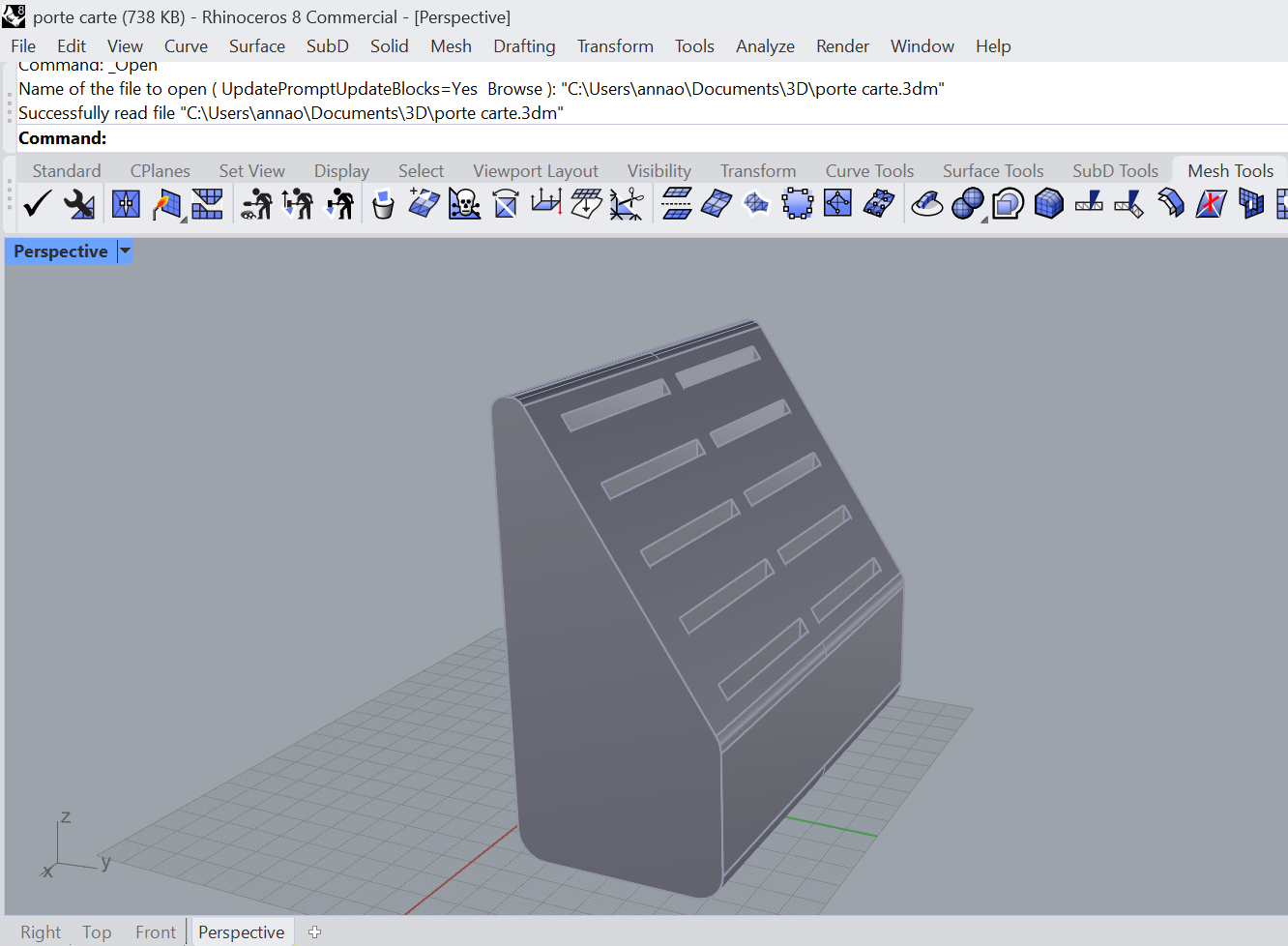Open the Analyze menu
This screenshot has height=946, width=1288.
764,46
